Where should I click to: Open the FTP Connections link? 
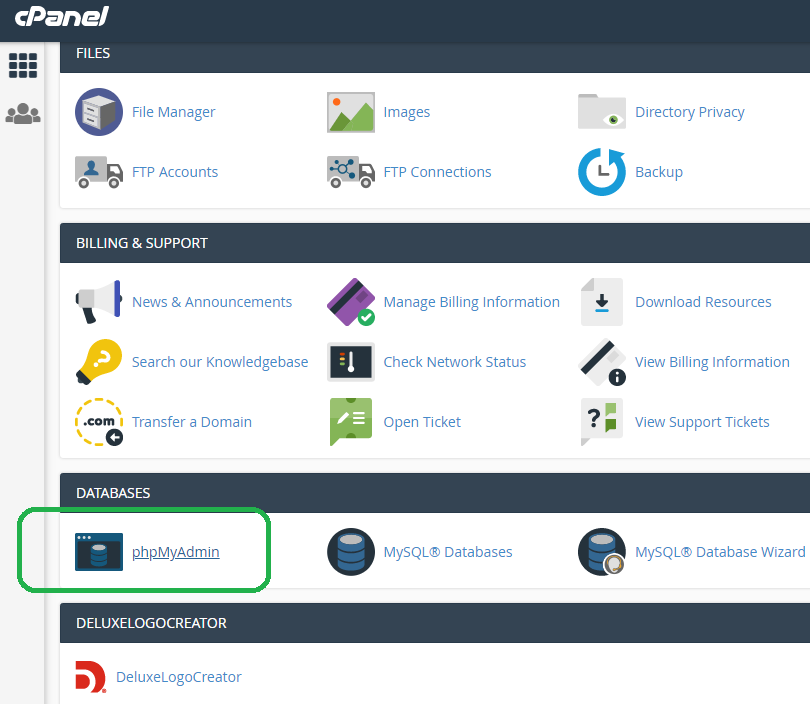[437, 172]
